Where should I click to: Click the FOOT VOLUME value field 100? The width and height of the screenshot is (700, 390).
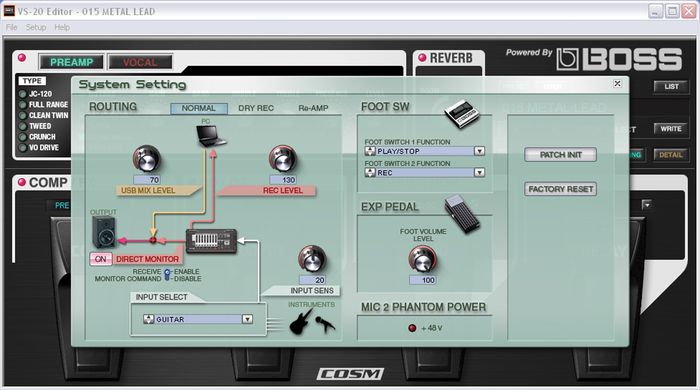423,280
